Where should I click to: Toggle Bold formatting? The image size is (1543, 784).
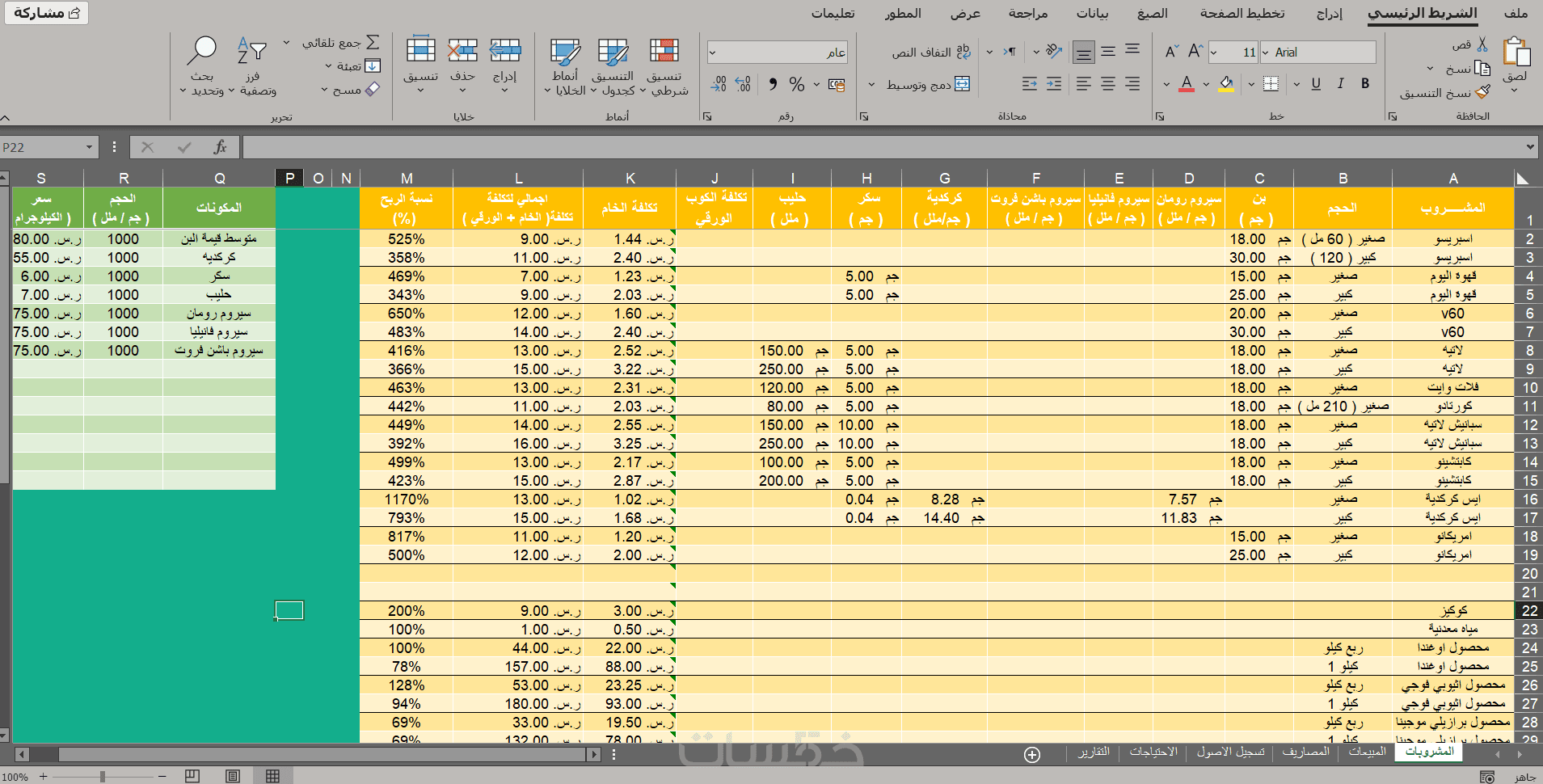pos(1365,83)
